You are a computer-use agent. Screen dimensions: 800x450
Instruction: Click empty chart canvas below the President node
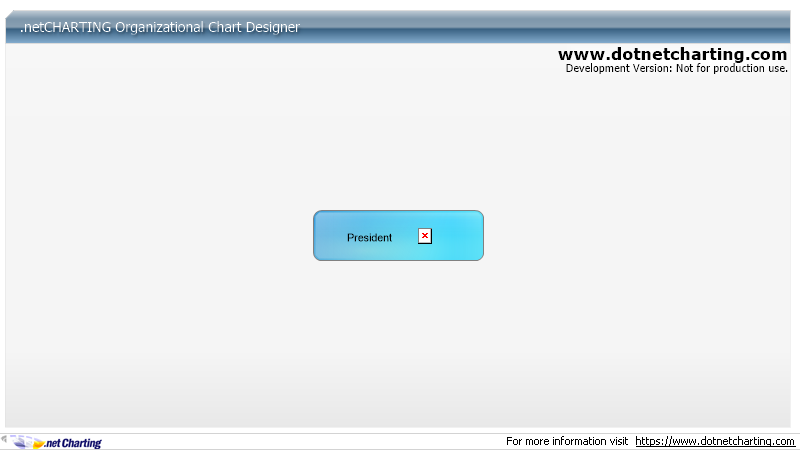tap(398, 340)
